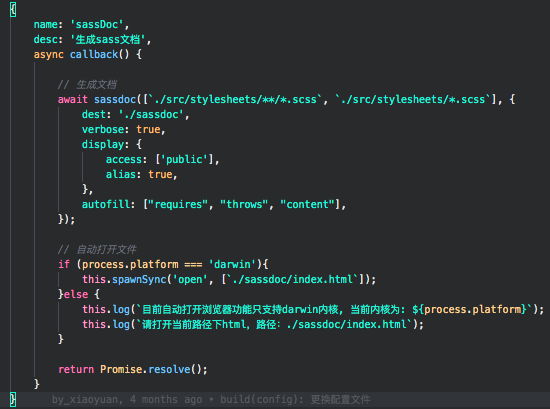
Task: Click the 'build(config): 更换配置文件' commit message
Action: coord(295,400)
